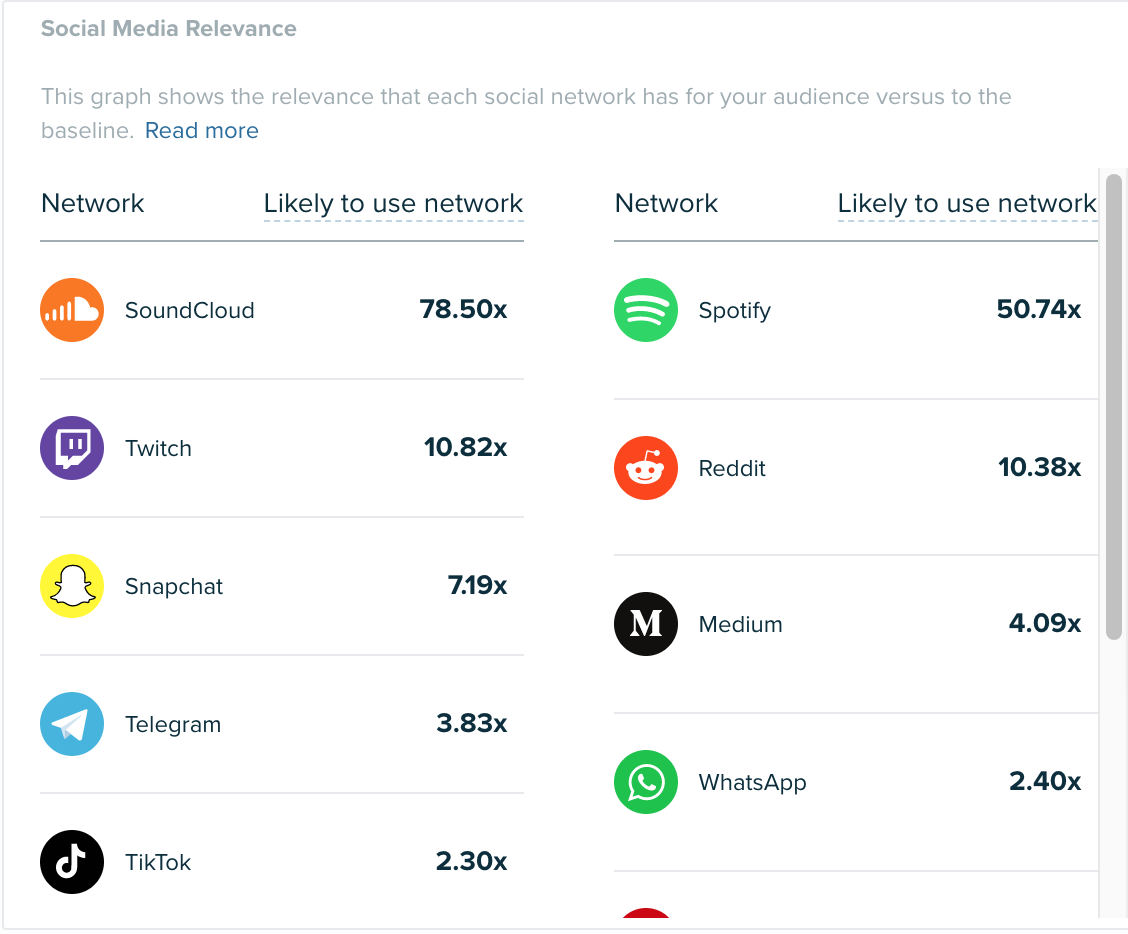Click left column Likely to use network header

(394, 204)
